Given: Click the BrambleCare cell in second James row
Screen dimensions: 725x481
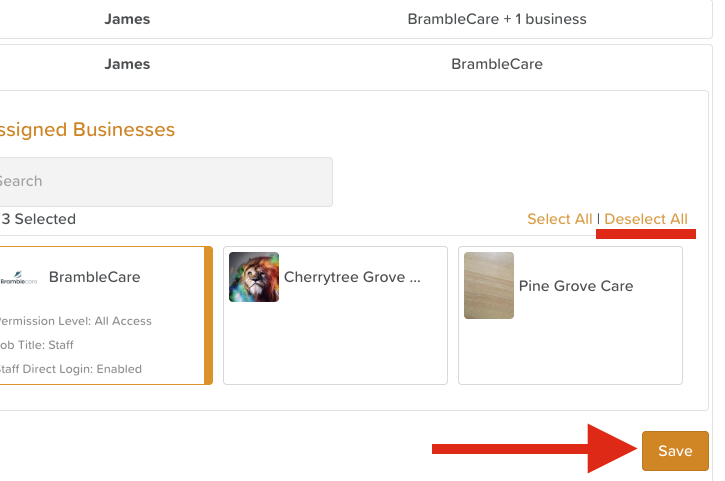Looking at the screenshot, I should [x=497, y=64].
